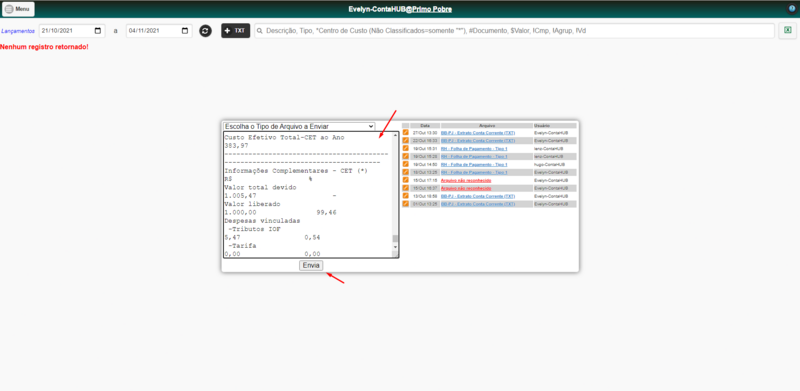Click the '+ TXT' upload button
This screenshot has height=391, width=800.
click(x=235, y=31)
